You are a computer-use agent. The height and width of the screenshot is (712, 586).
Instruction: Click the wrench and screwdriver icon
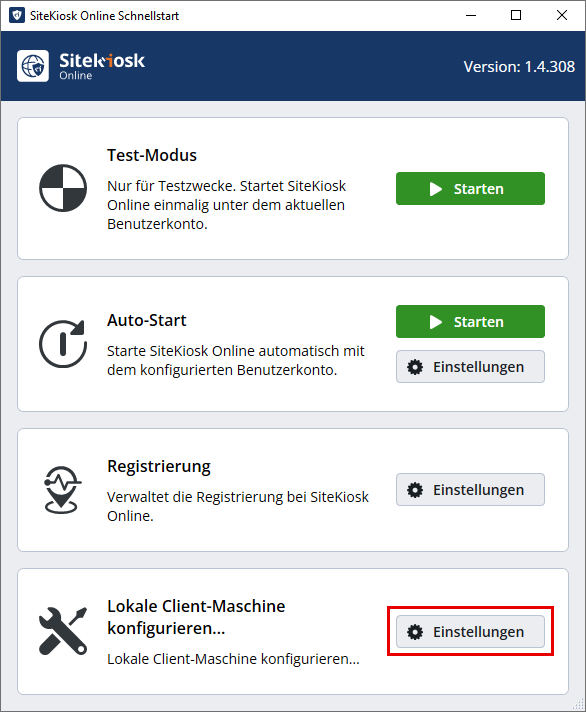tap(63, 631)
